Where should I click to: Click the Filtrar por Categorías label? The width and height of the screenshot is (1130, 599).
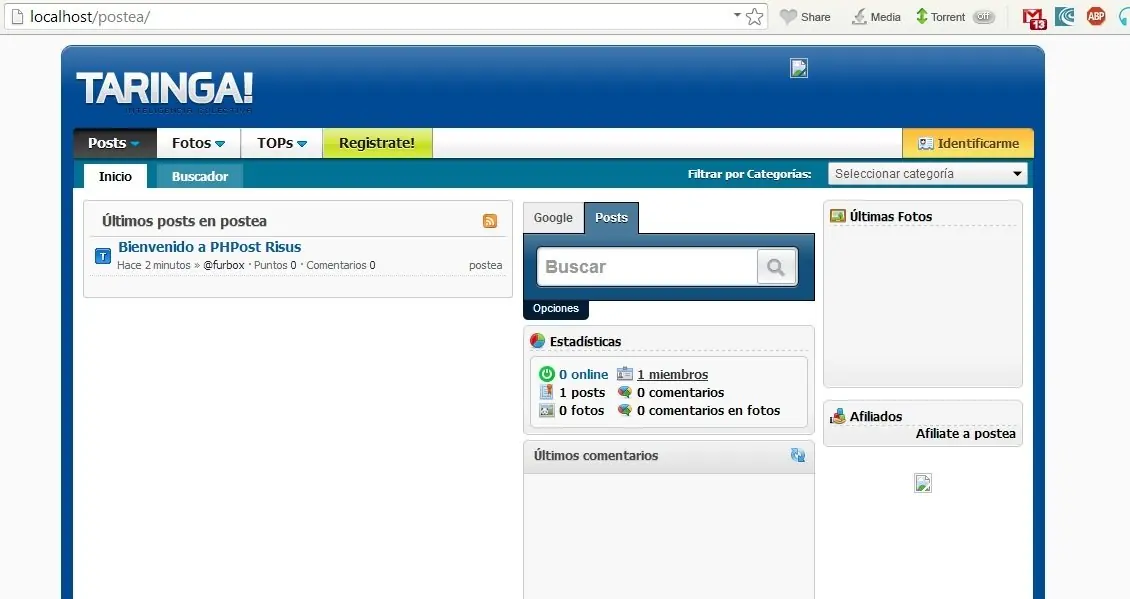(749, 174)
